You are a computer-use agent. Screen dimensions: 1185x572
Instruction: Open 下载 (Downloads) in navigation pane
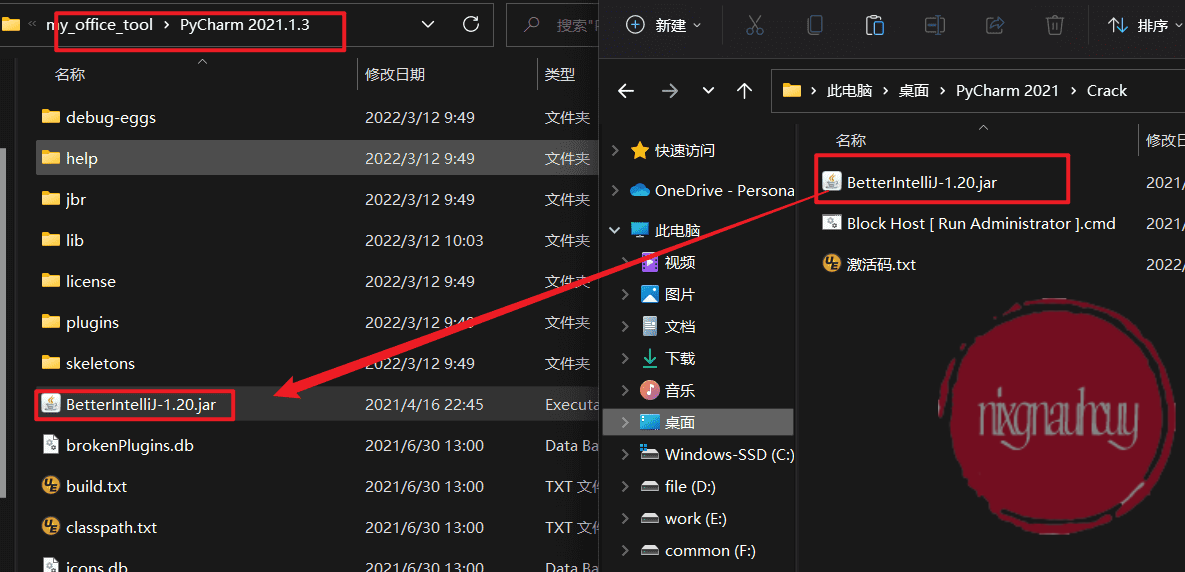coord(680,358)
